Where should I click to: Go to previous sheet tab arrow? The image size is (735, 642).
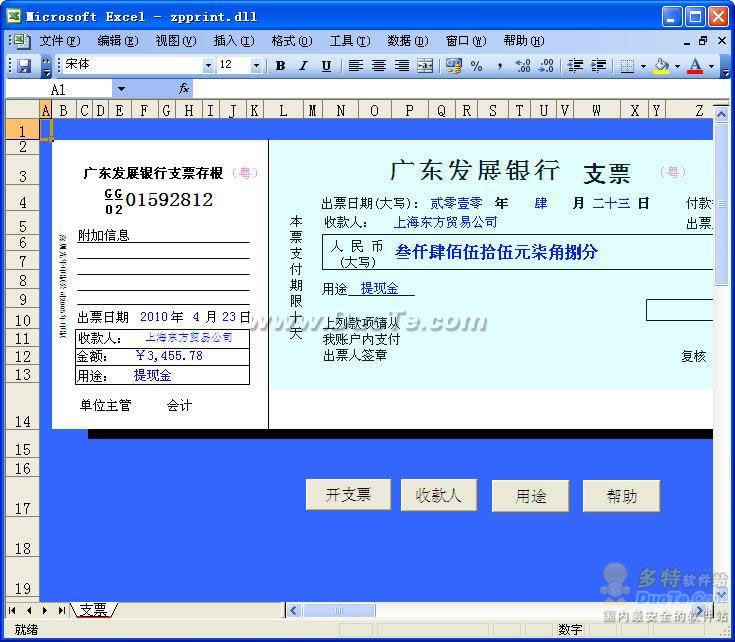pos(29,610)
